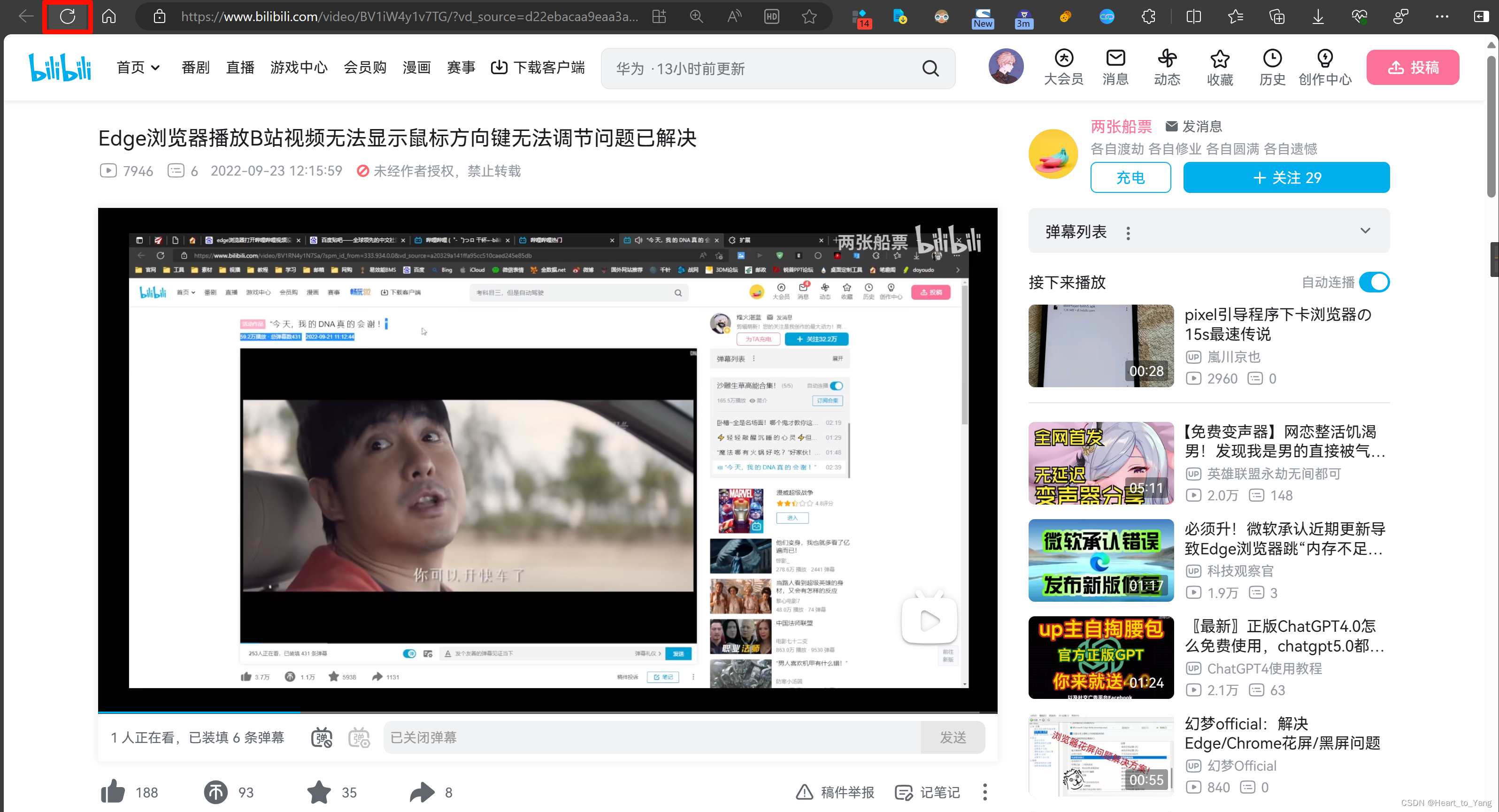This screenshot has width=1499, height=812.
Task: Click the coin donation icon
Action: click(x=215, y=792)
